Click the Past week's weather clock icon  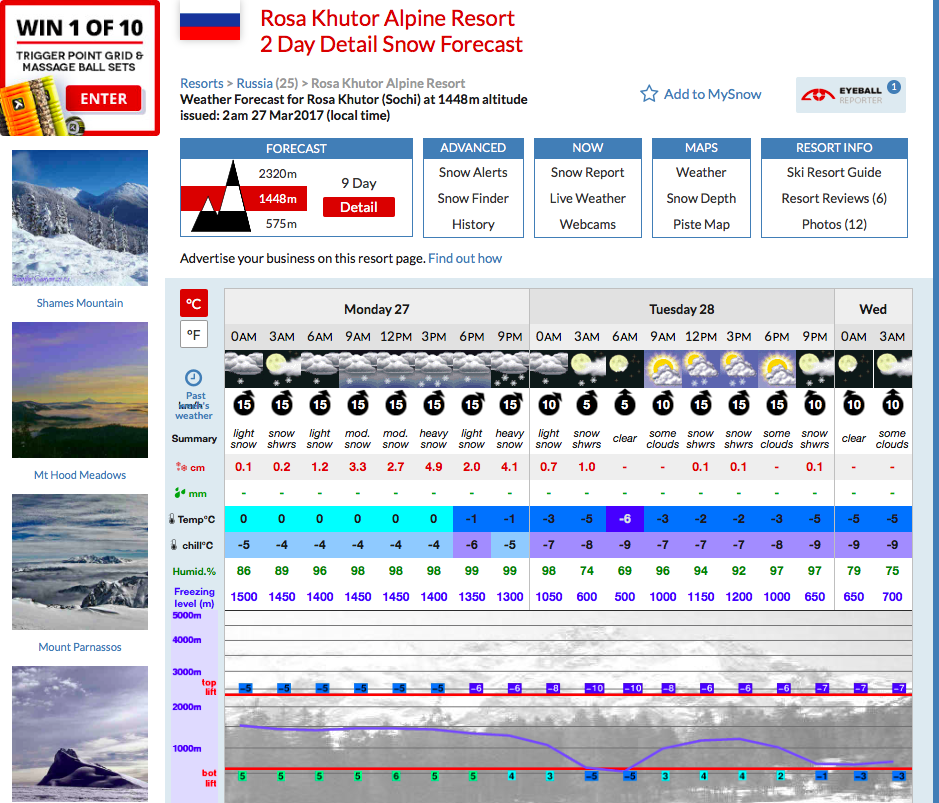(193, 377)
